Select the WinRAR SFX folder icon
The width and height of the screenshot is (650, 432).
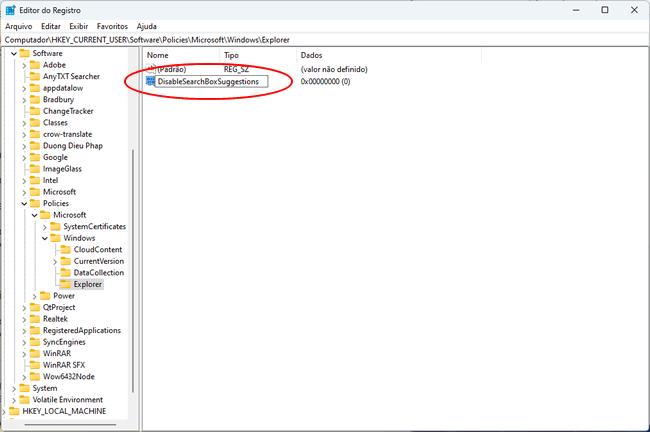(35, 365)
